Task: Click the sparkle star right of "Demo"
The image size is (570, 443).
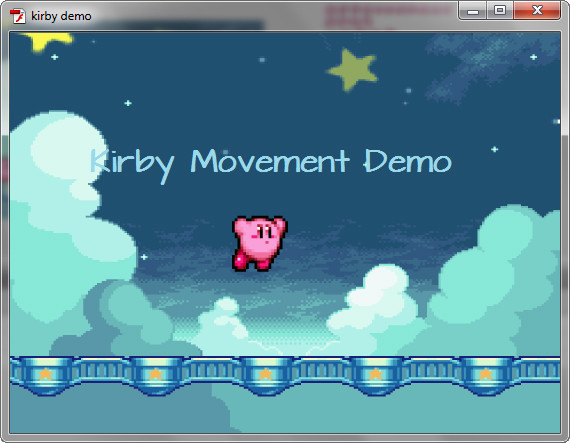Action: coord(494,149)
